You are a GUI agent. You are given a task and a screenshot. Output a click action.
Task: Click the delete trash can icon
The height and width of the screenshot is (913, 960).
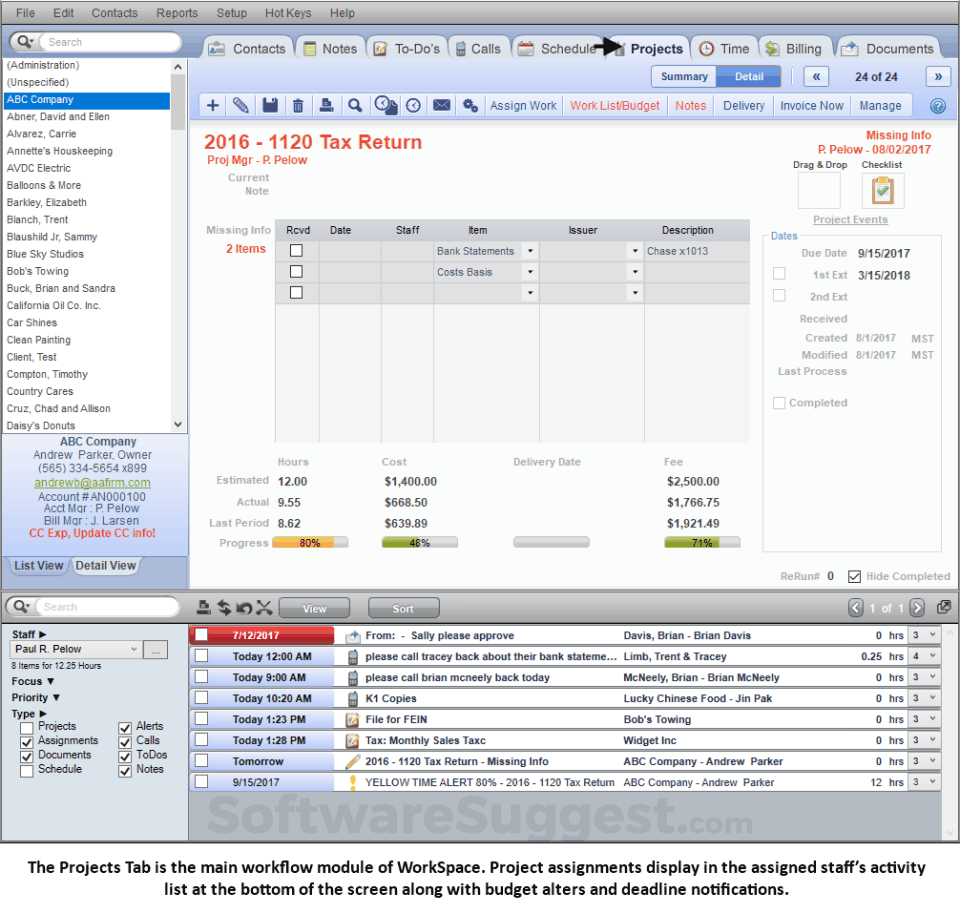[x=298, y=105]
